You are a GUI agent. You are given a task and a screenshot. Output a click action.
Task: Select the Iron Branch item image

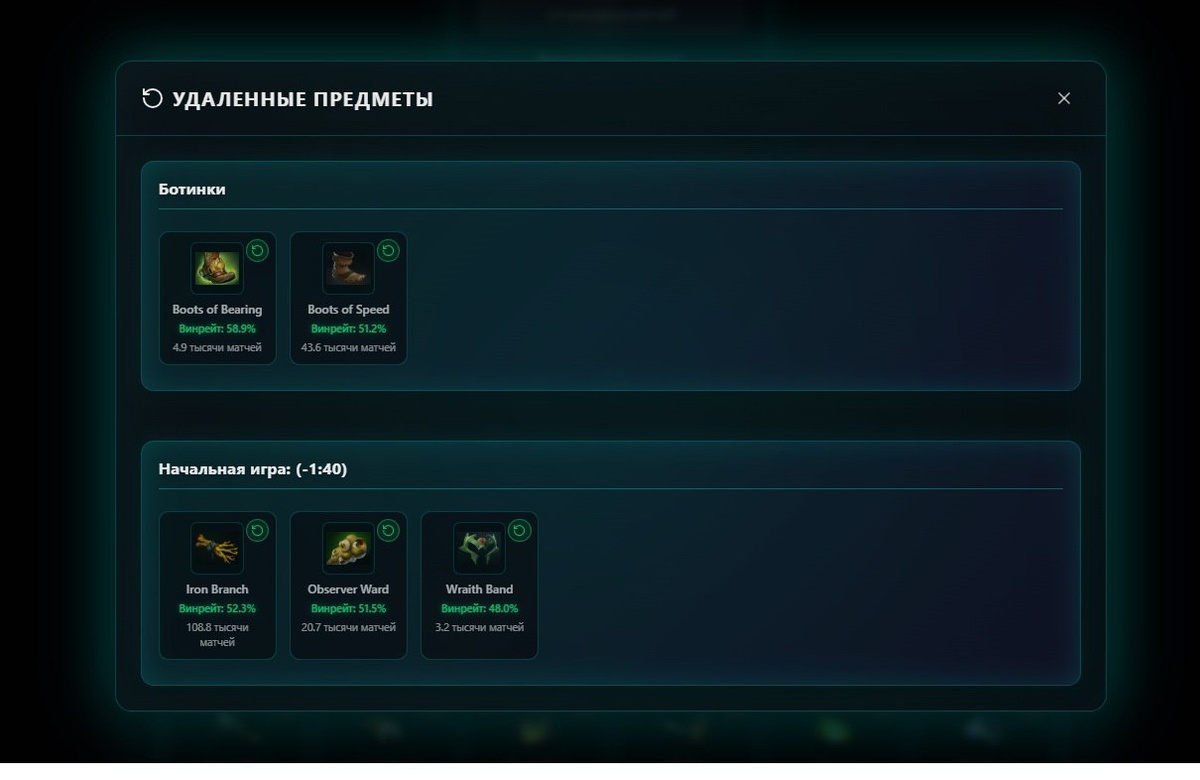click(217, 548)
